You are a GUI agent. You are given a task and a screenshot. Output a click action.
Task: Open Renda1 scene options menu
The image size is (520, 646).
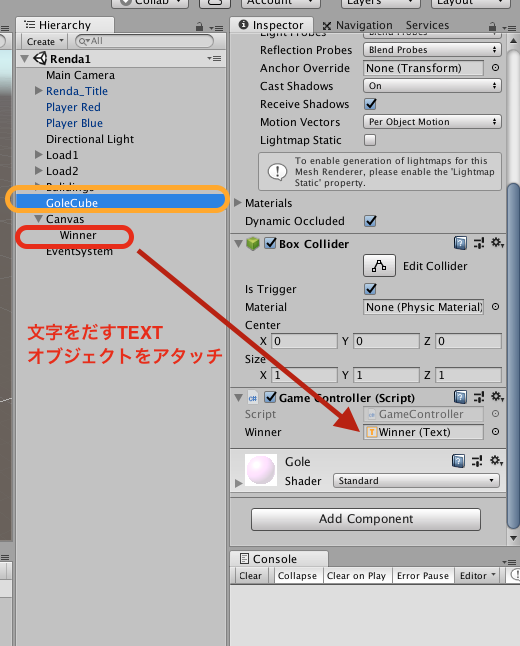tap(214, 59)
